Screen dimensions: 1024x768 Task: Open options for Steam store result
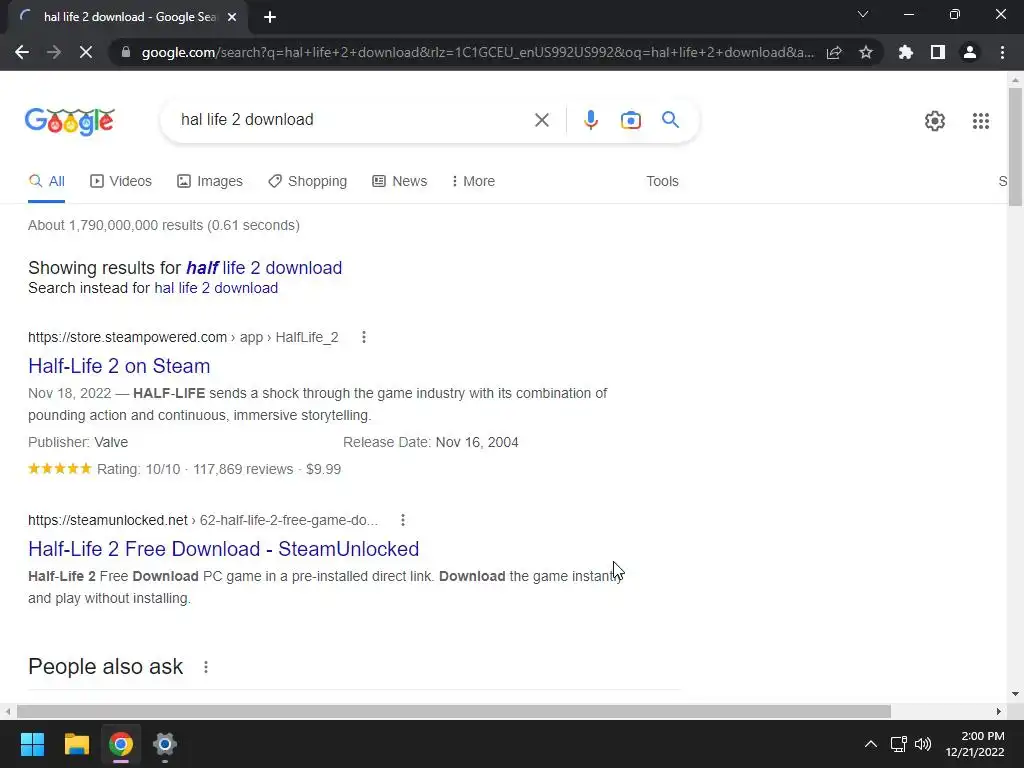[x=364, y=337]
